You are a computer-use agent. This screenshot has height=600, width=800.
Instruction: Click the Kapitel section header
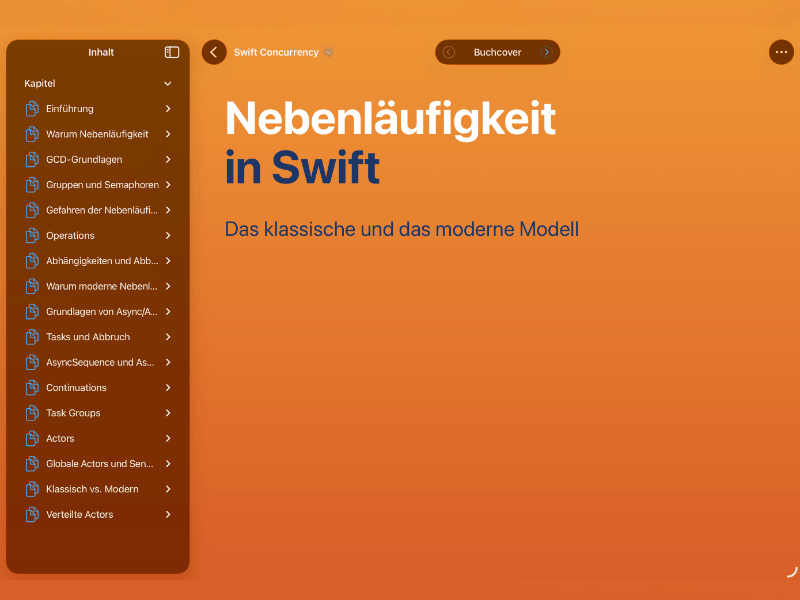pos(98,84)
